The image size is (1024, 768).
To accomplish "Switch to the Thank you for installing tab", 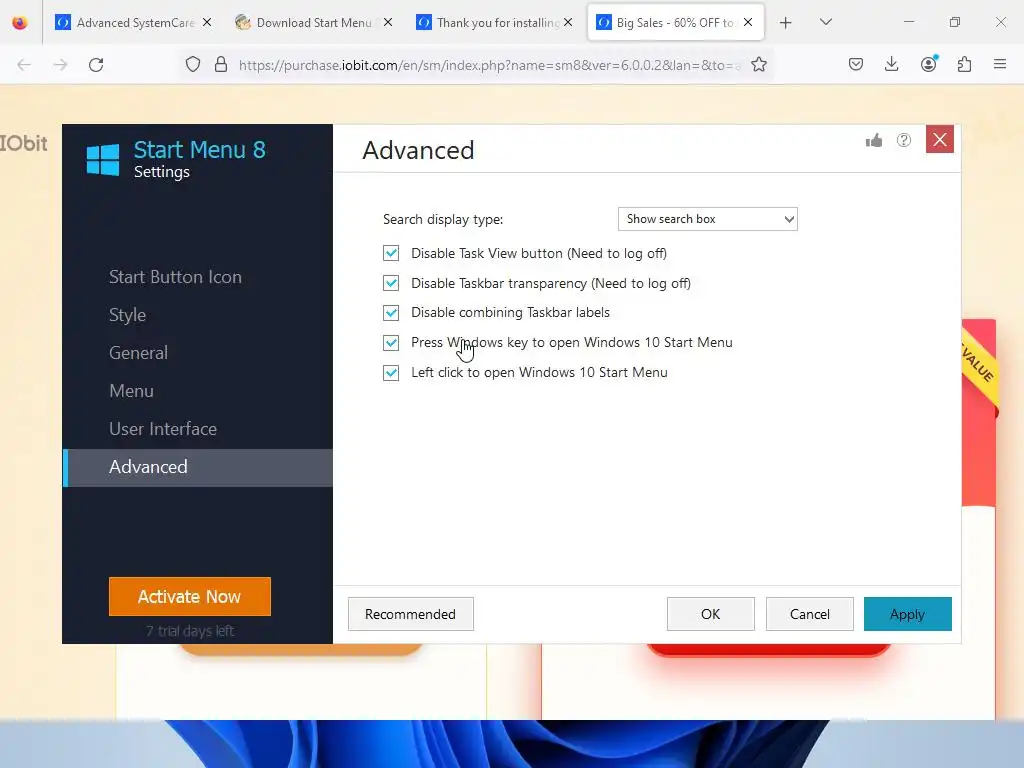I will [495, 22].
